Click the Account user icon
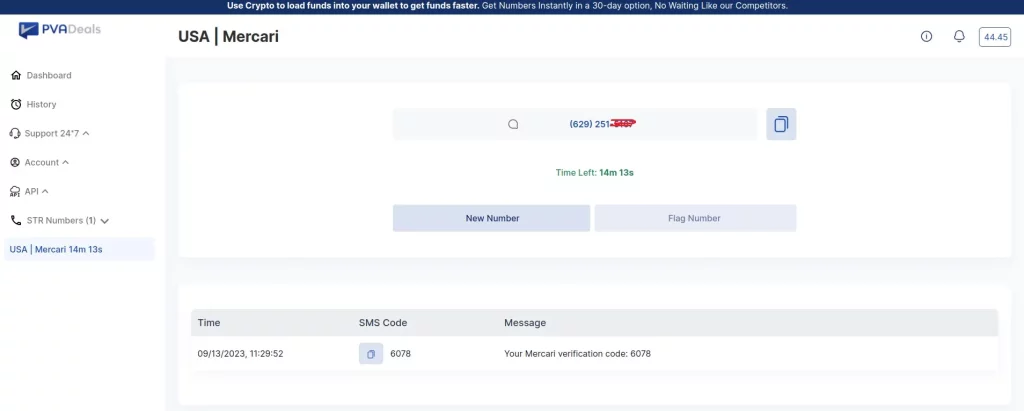The image size is (1024, 411). pyautogui.click(x=15, y=162)
